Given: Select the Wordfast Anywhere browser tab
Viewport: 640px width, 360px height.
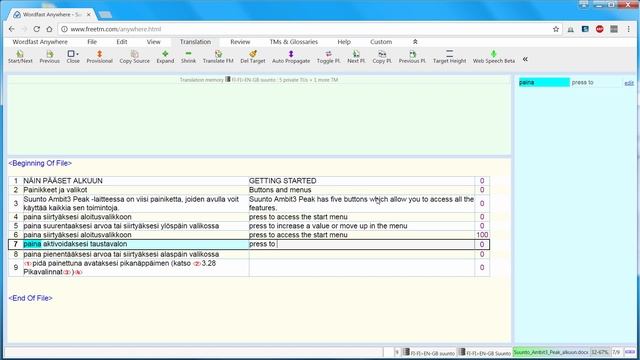Looking at the screenshot, I should coord(52,14).
